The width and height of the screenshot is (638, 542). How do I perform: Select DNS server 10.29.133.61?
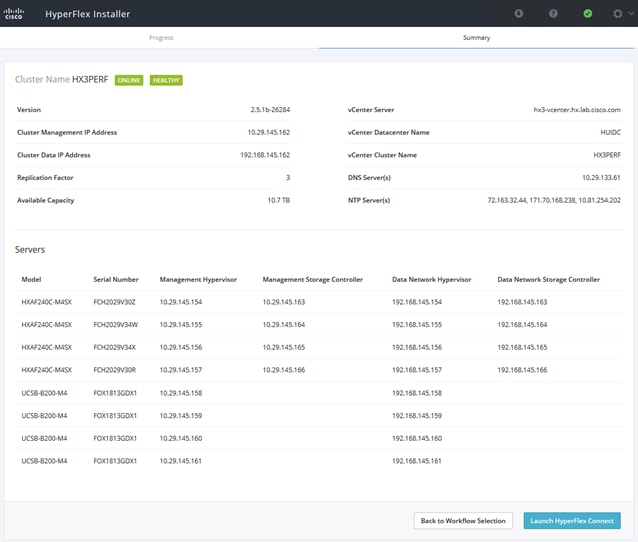[601, 177]
